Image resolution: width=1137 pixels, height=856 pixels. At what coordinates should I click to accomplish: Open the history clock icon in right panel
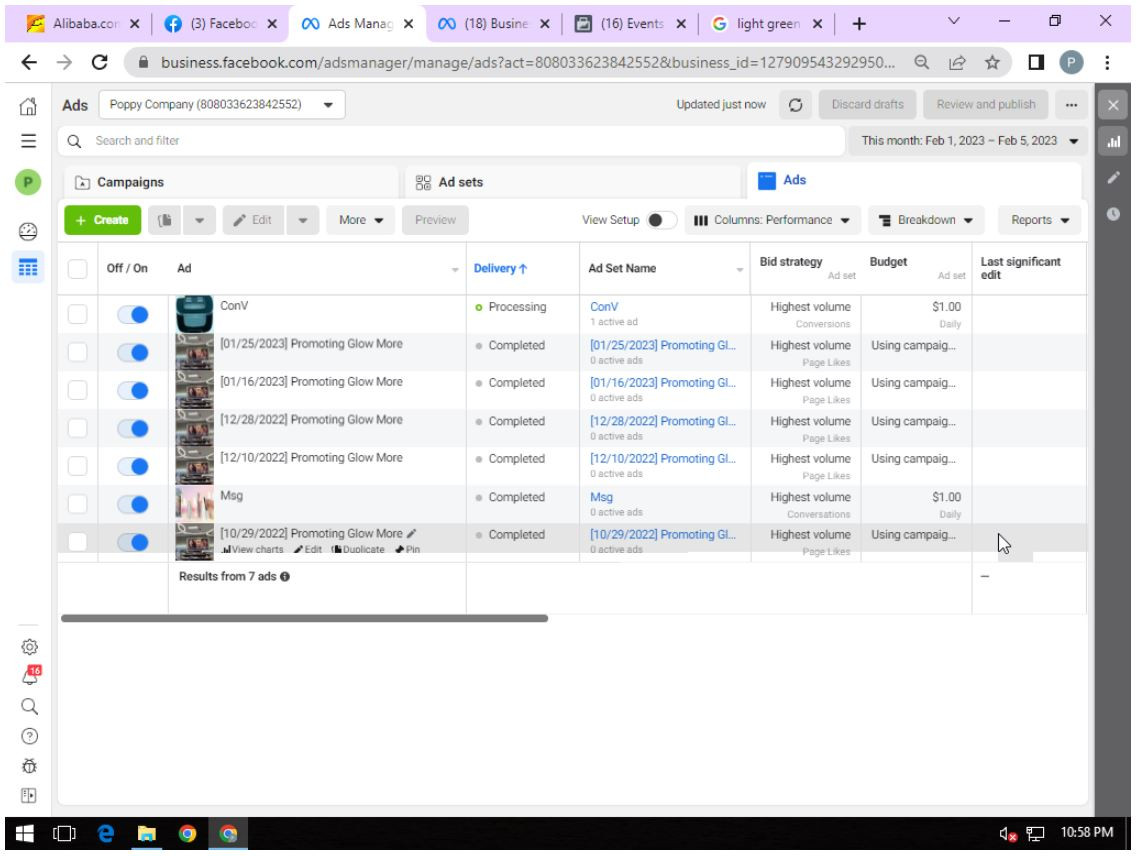pyautogui.click(x=1113, y=214)
